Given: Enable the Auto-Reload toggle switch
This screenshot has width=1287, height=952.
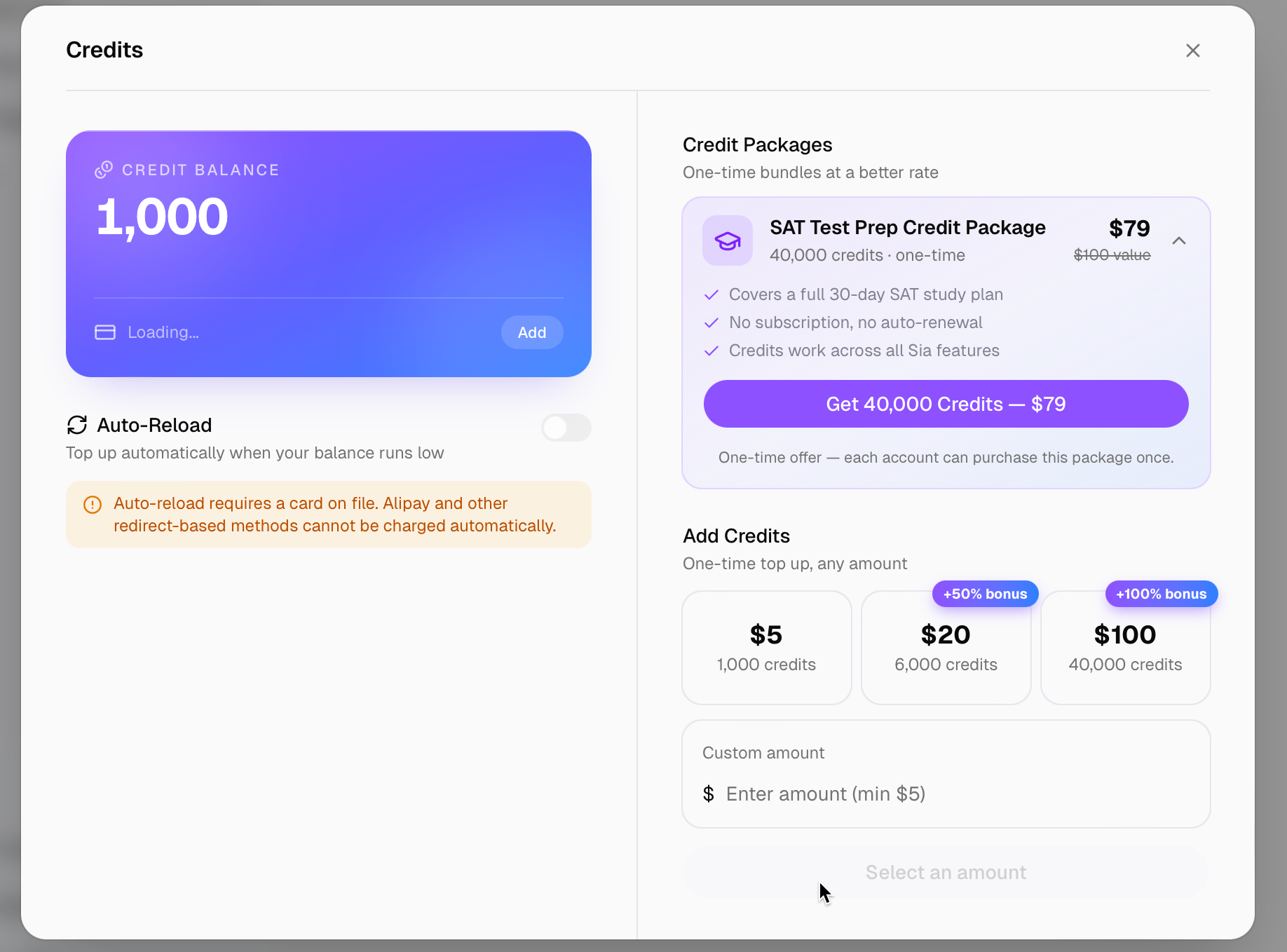Looking at the screenshot, I should point(566,428).
